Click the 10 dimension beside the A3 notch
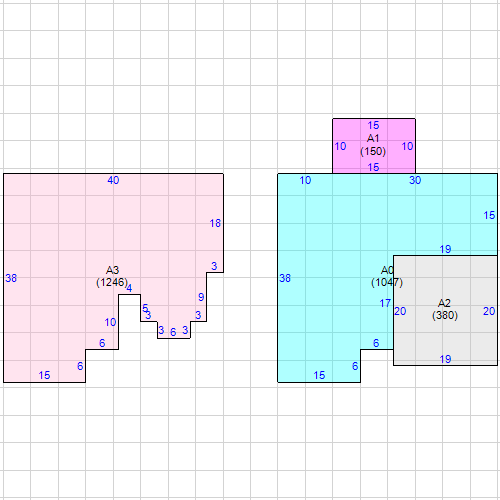 [x=110, y=323]
